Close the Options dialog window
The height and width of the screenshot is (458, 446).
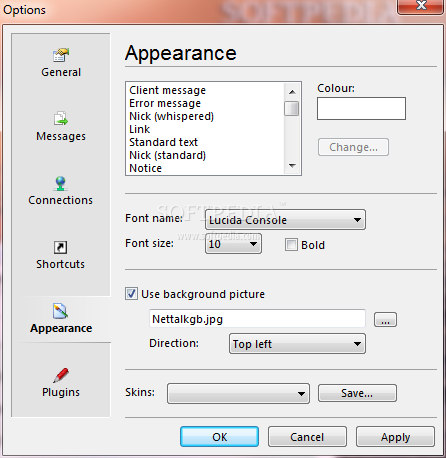(420, 6)
